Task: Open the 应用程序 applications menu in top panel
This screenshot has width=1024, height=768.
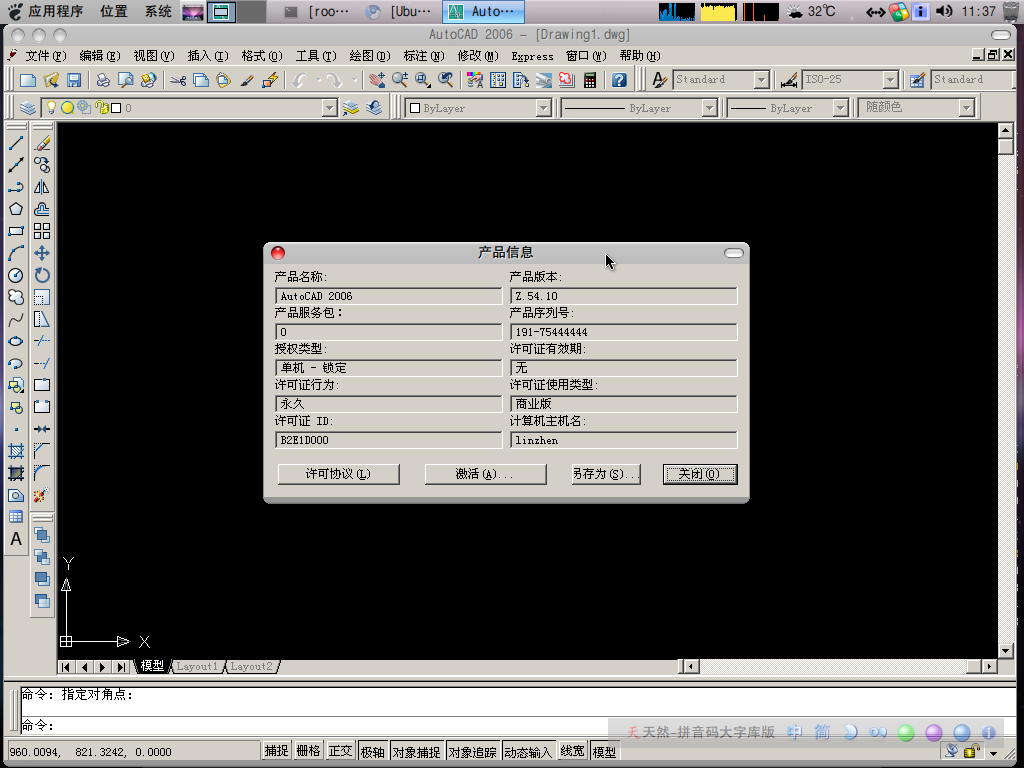Action: click(46, 11)
